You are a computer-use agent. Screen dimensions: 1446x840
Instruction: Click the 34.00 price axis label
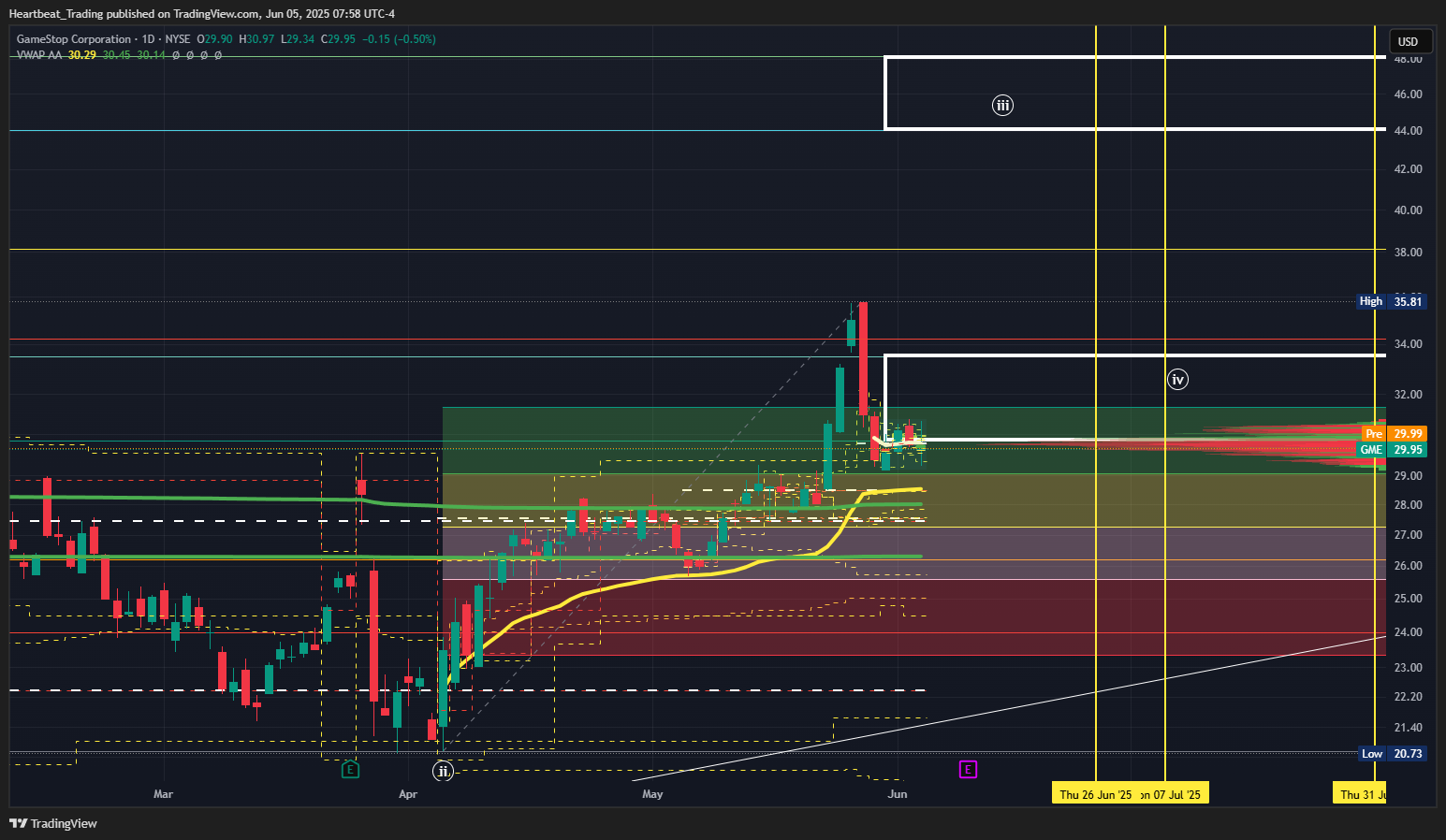(1408, 344)
